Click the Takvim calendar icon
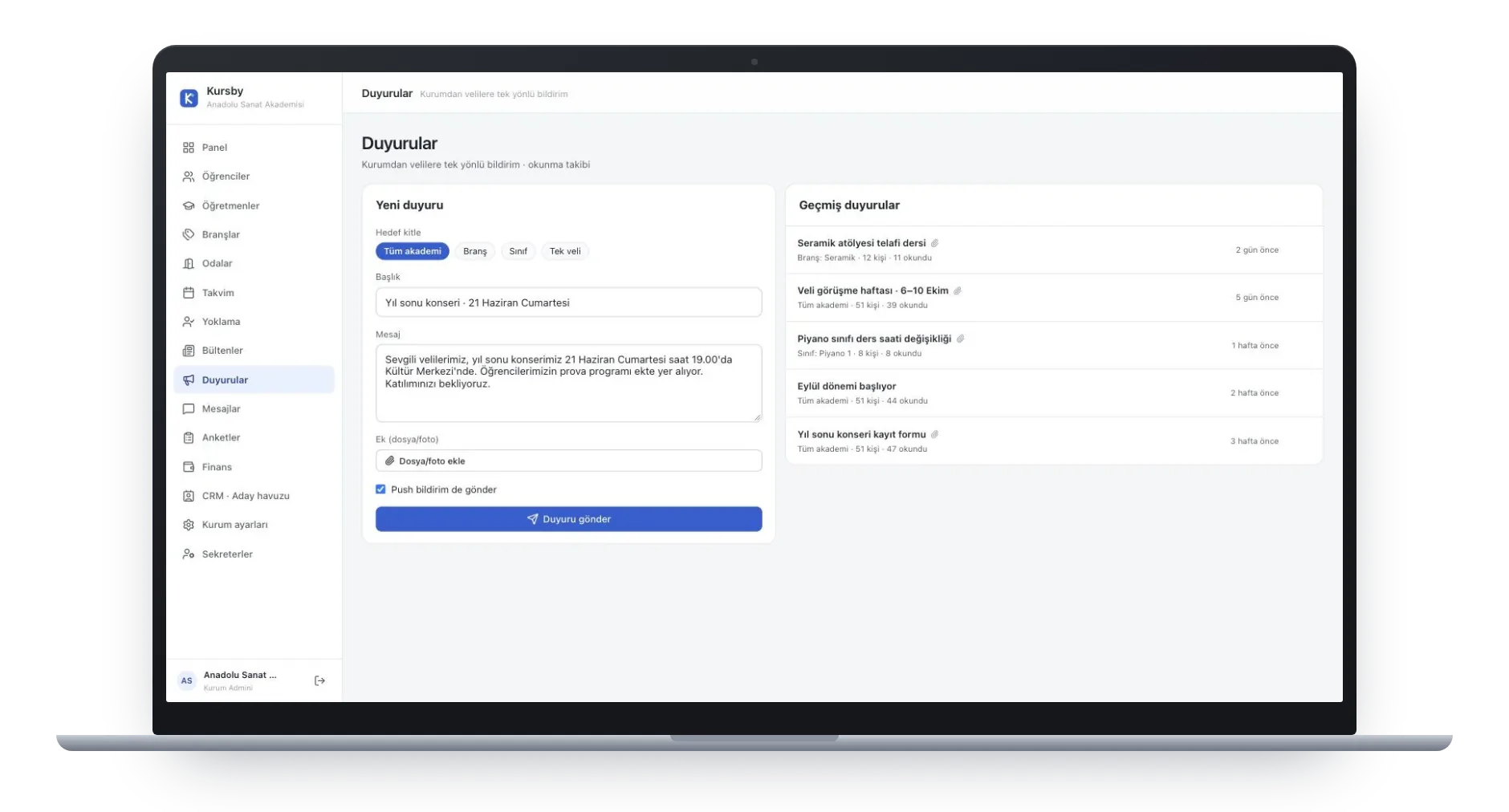 (x=189, y=293)
